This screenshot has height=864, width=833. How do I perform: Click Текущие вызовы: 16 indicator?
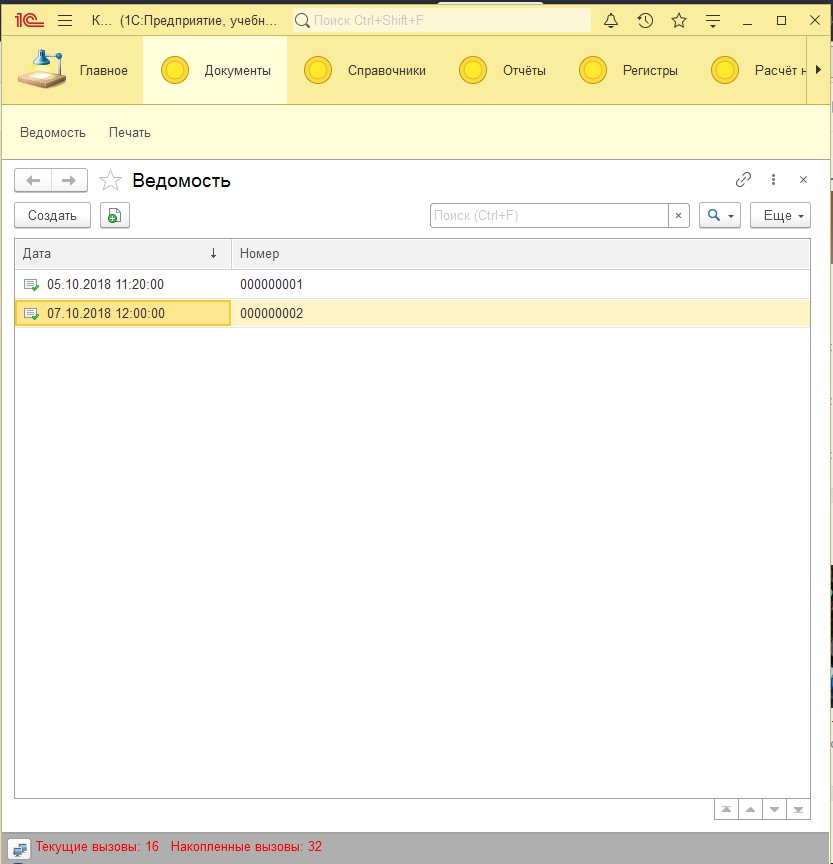click(97, 846)
